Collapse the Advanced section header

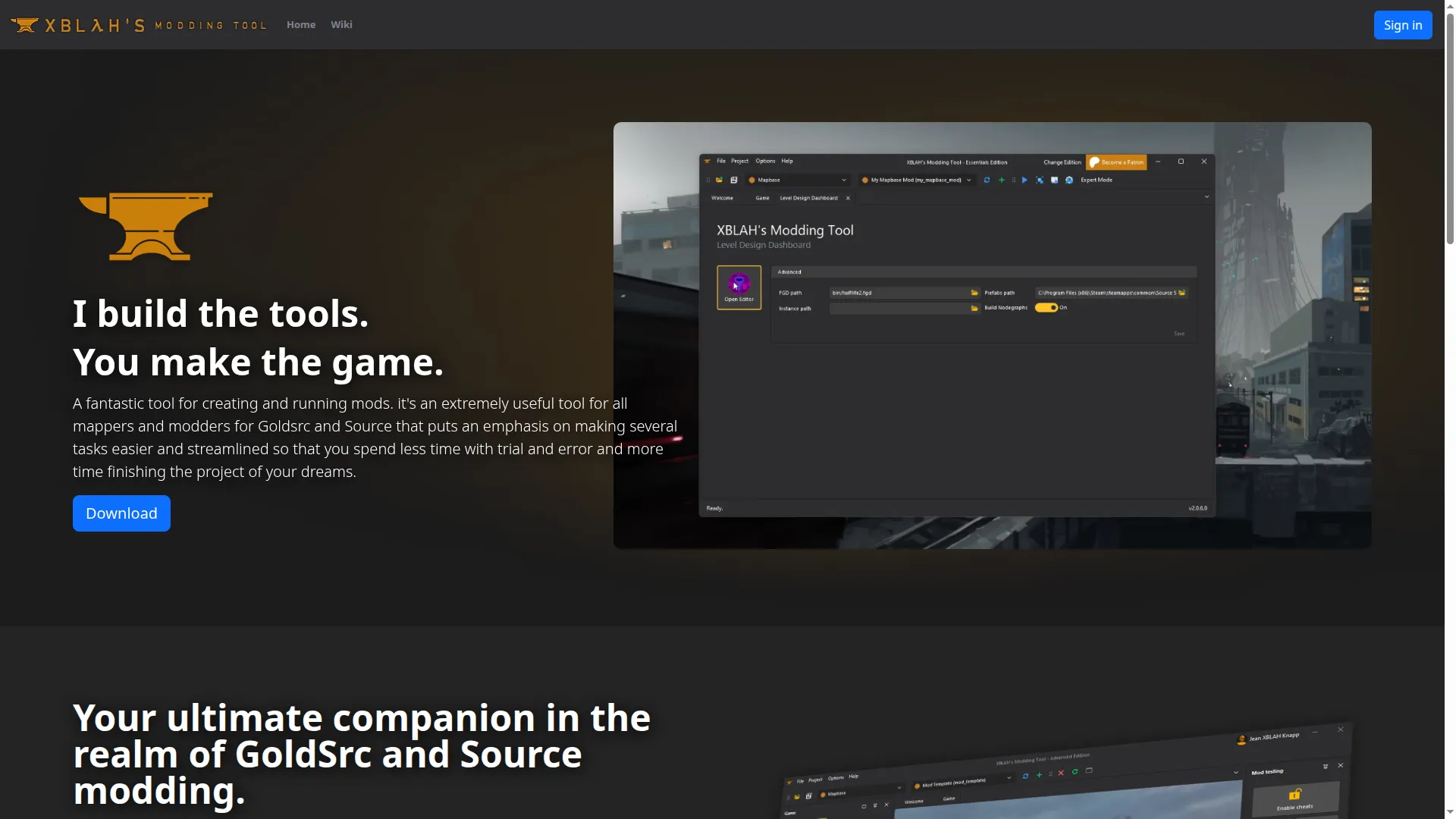pos(984,271)
